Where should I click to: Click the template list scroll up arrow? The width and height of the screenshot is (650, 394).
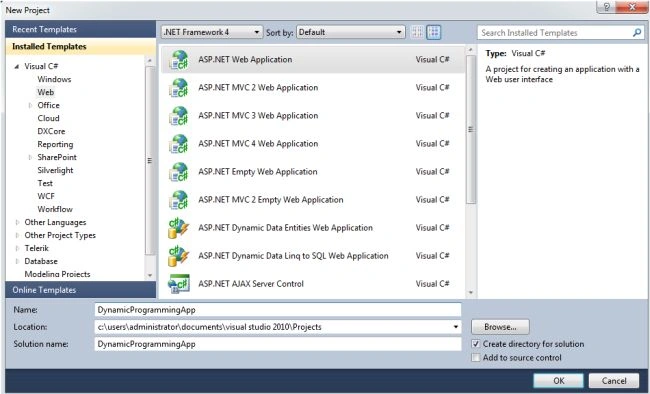471,50
